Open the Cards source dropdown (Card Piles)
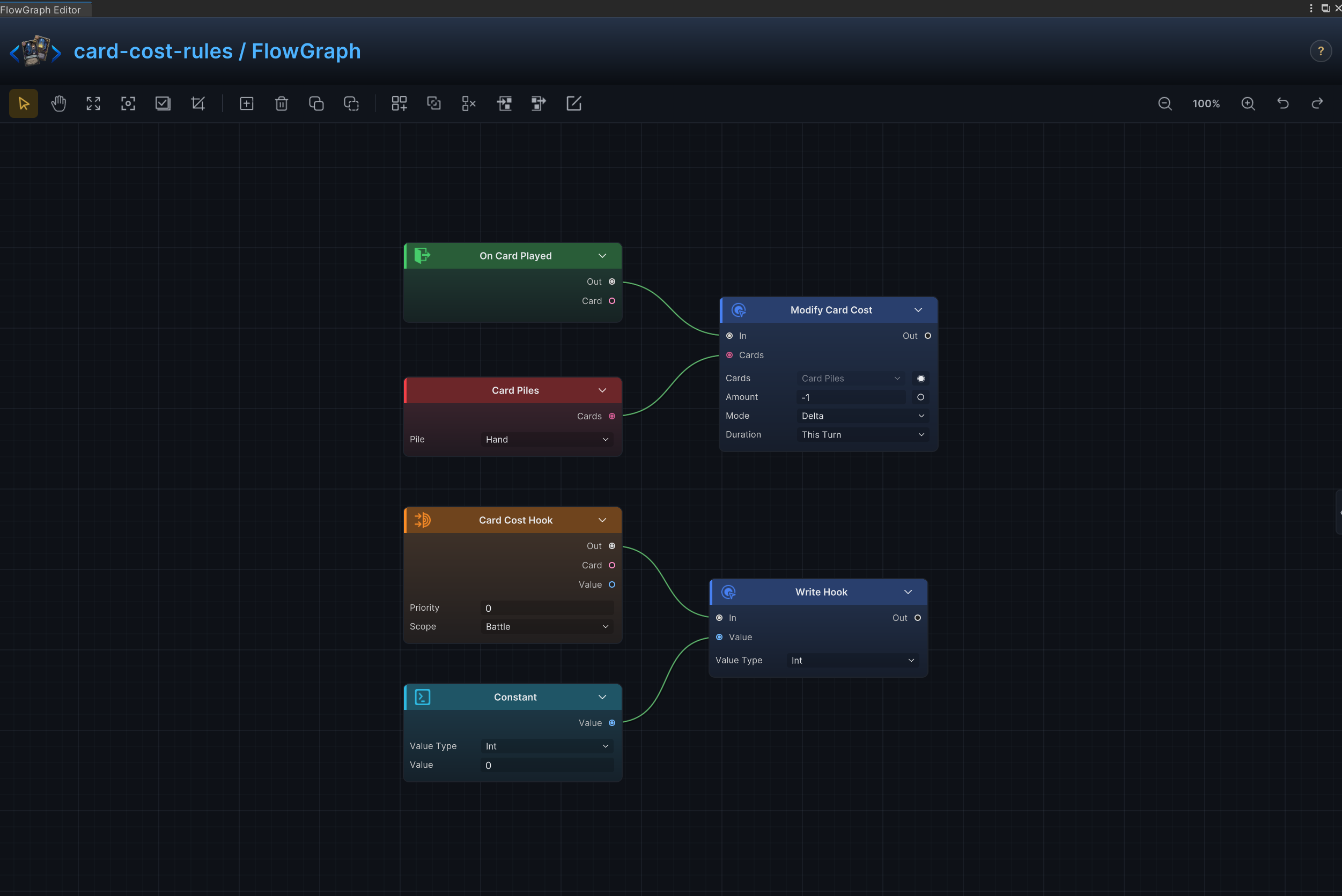The image size is (1342, 896). tap(851, 378)
